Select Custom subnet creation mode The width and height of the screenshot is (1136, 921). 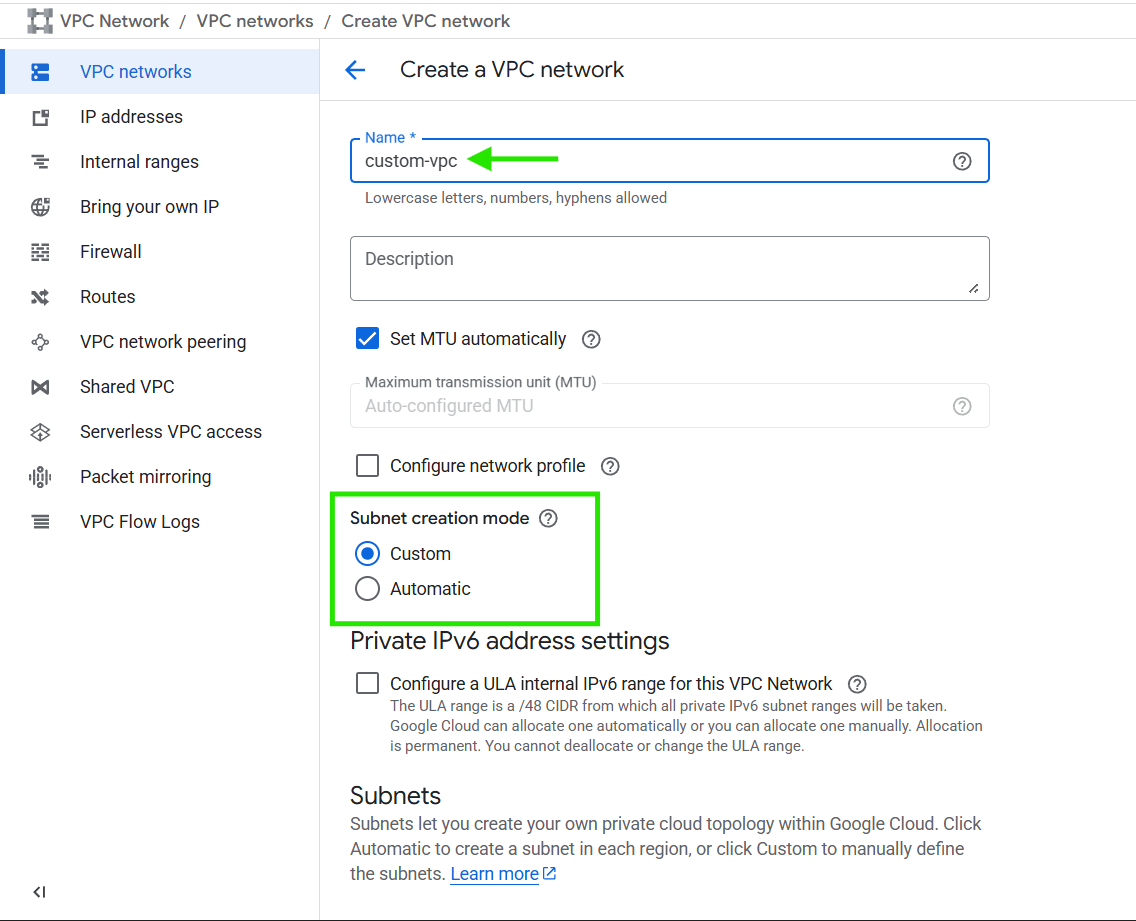point(368,554)
